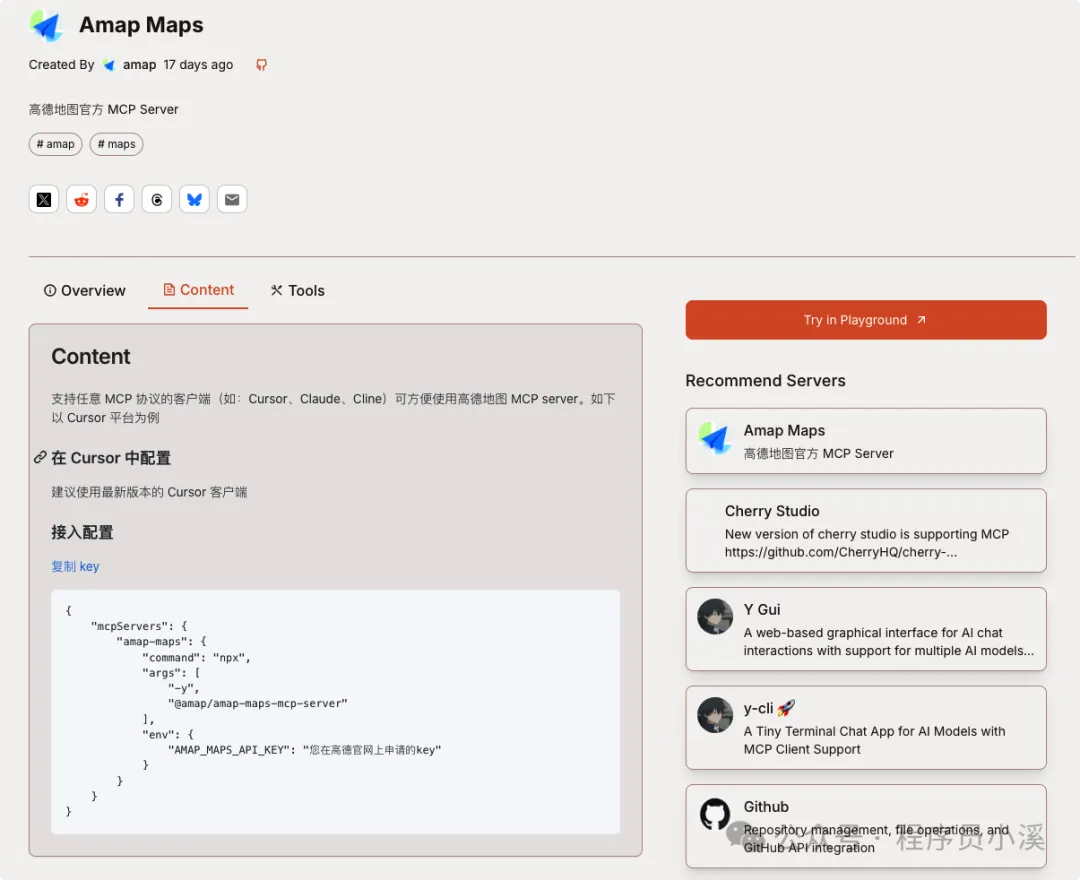Click the y-cli Tiny Terminal Chat description
This screenshot has width=1080, height=880.
pyautogui.click(x=874, y=740)
